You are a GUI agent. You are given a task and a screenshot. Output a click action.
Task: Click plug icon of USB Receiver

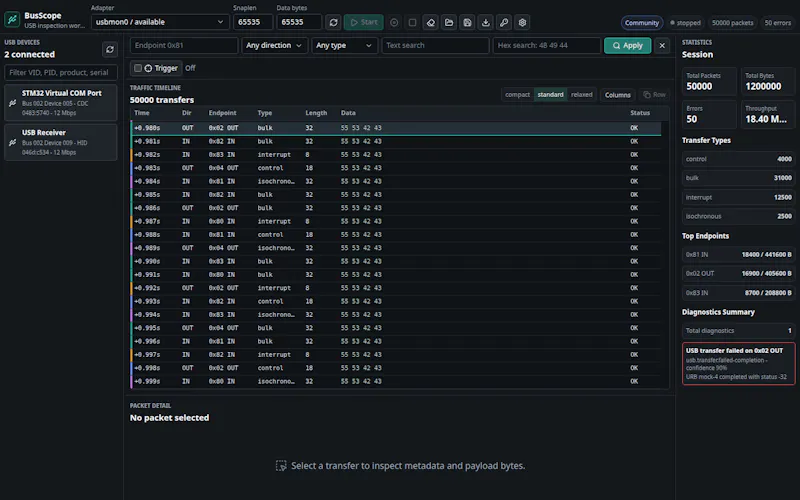[x=13, y=142]
